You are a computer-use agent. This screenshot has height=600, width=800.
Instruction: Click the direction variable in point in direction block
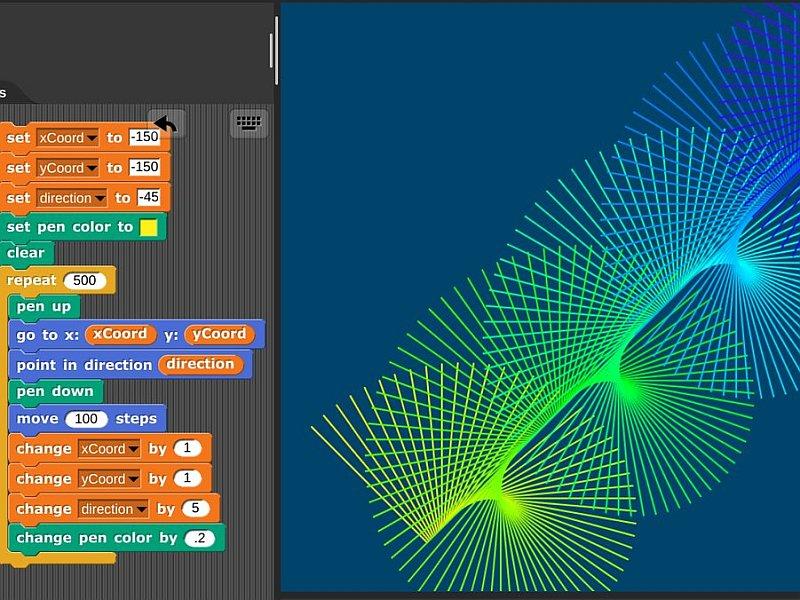tap(200, 364)
